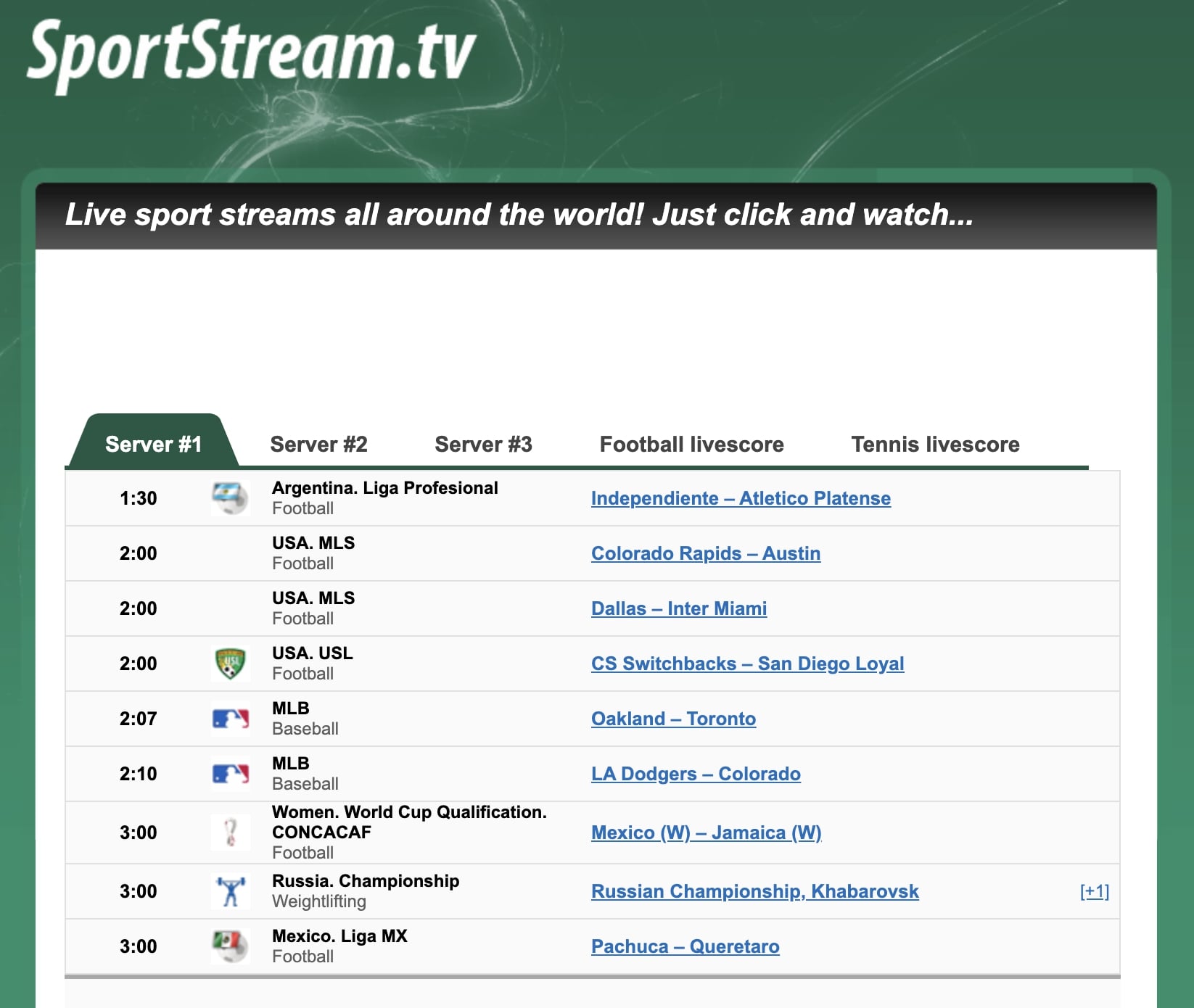Open the Pachuca – Queretaro stream
The width and height of the screenshot is (1194, 1008).
(685, 946)
